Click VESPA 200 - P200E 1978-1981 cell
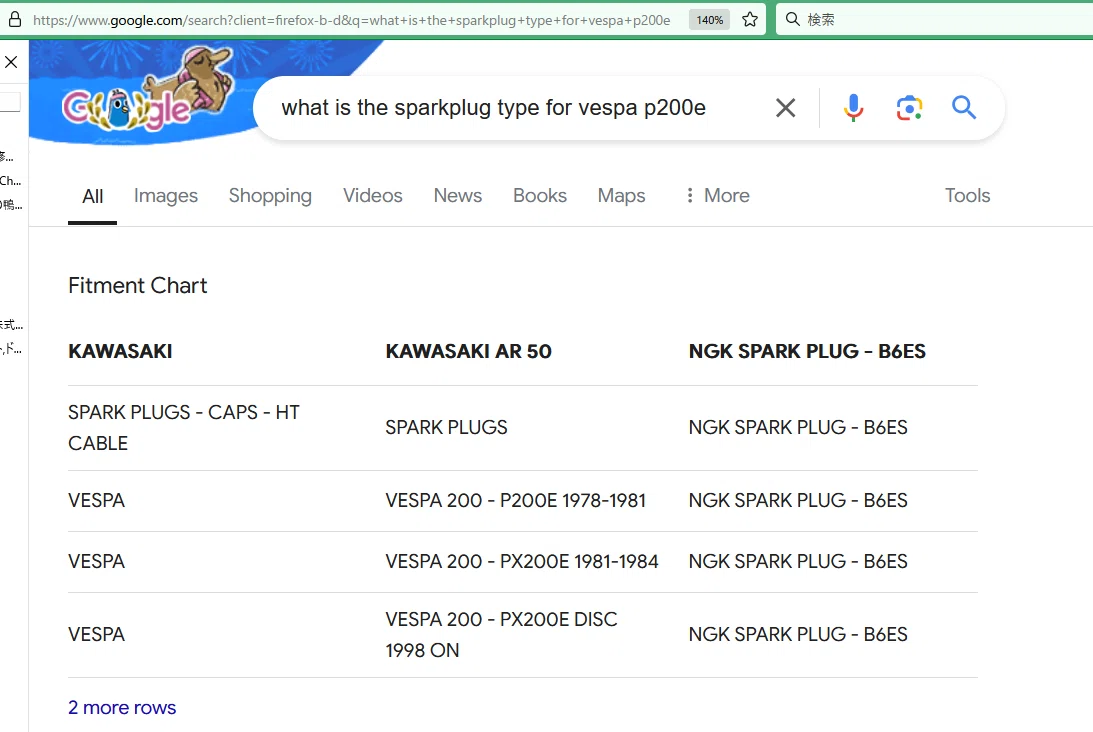 (x=516, y=501)
